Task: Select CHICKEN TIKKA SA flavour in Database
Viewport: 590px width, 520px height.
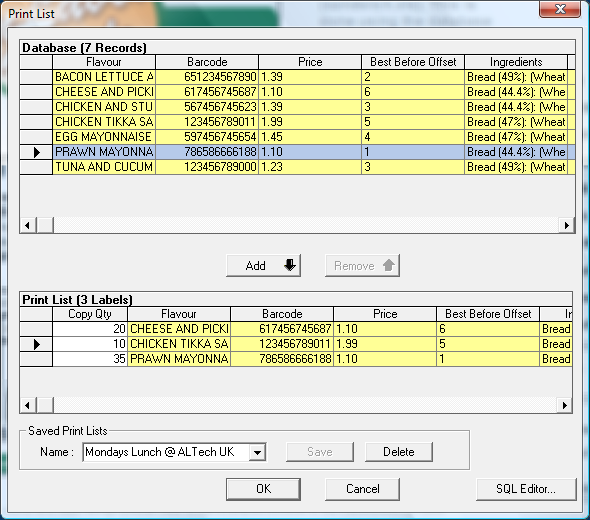Action: tap(104, 122)
